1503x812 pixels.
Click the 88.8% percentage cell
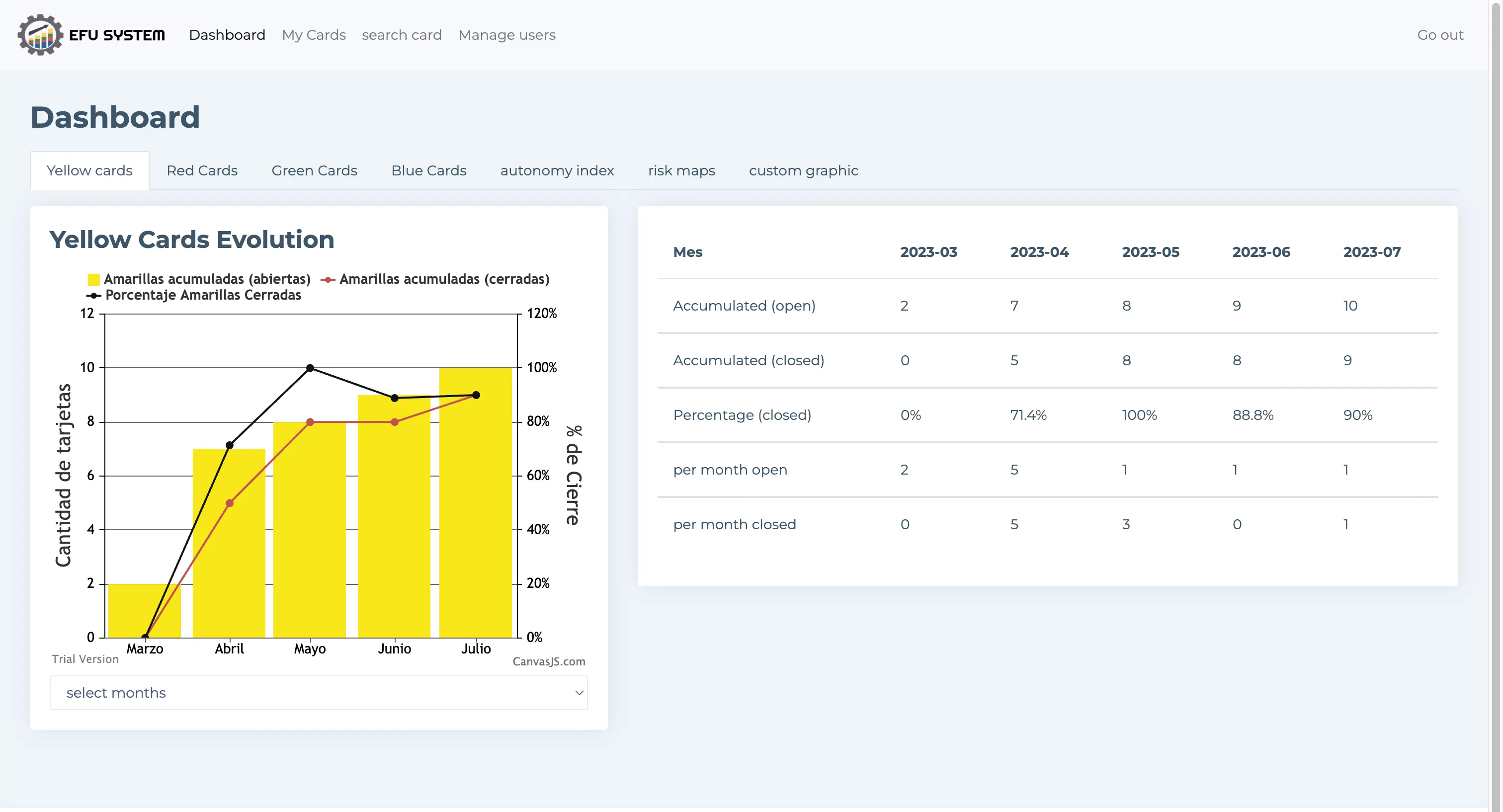(1252, 415)
